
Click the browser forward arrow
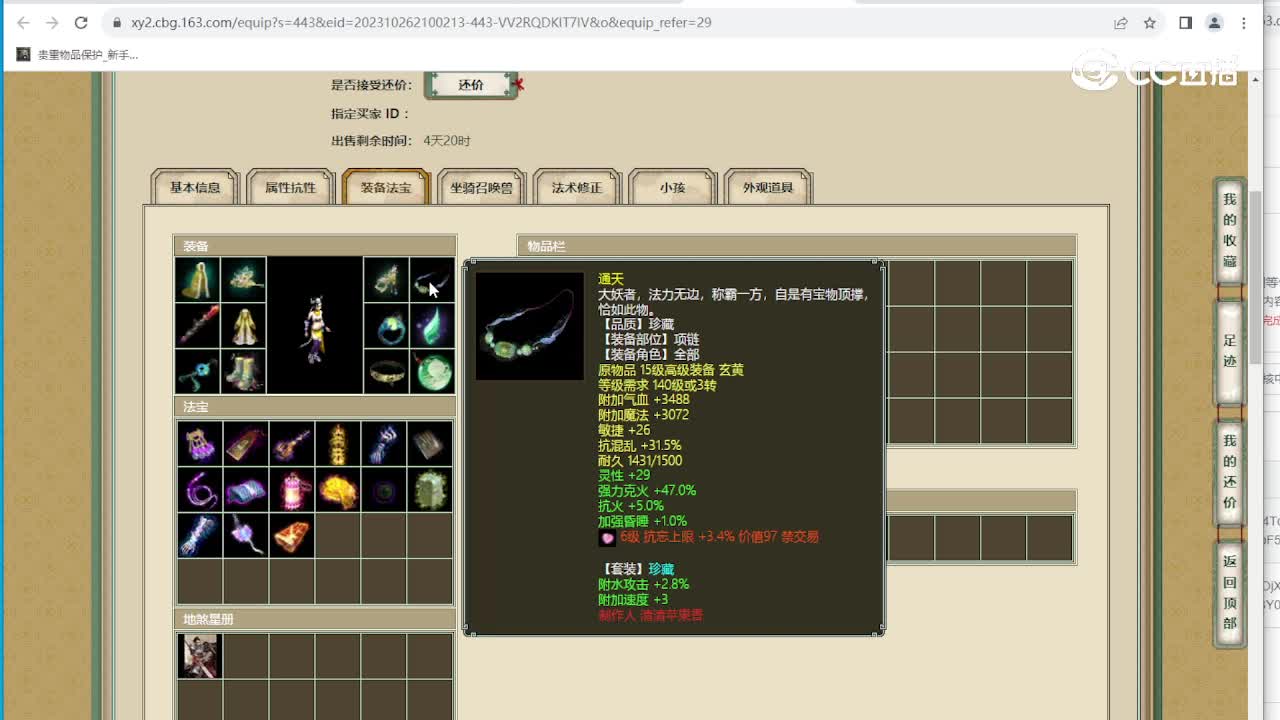tap(52, 22)
